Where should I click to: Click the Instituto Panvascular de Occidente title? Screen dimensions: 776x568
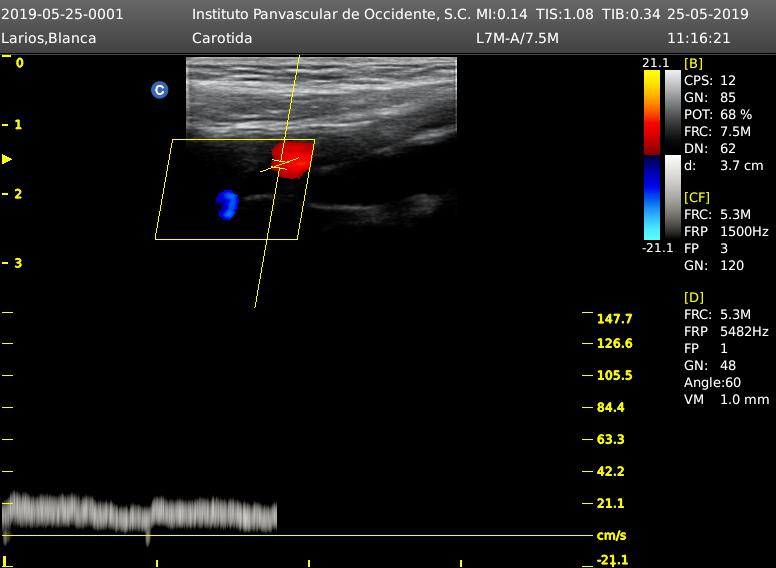point(332,14)
